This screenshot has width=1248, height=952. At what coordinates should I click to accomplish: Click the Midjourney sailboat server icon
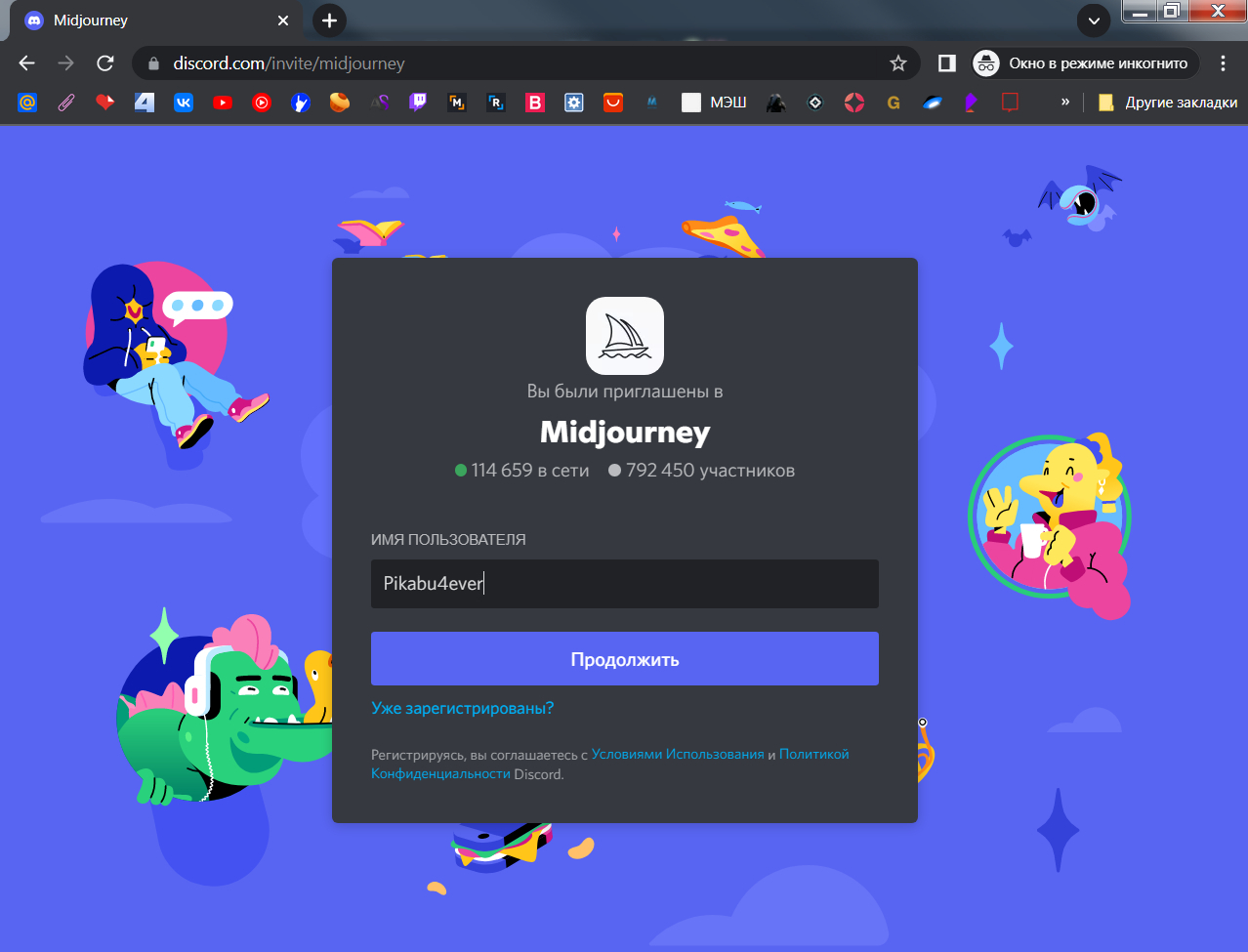(625, 336)
